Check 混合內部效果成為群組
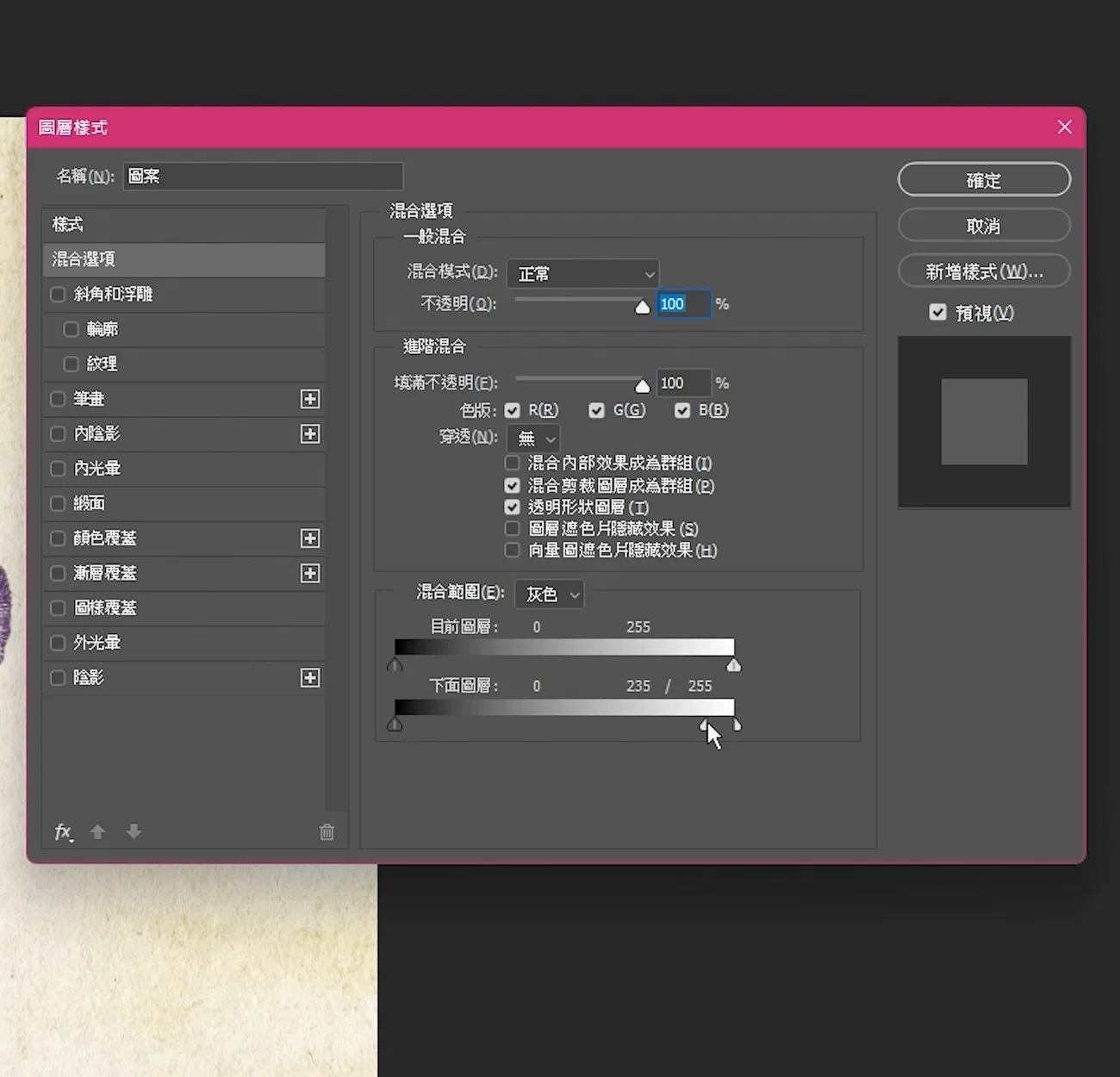The image size is (1120, 1077). (x=513, y=464)
